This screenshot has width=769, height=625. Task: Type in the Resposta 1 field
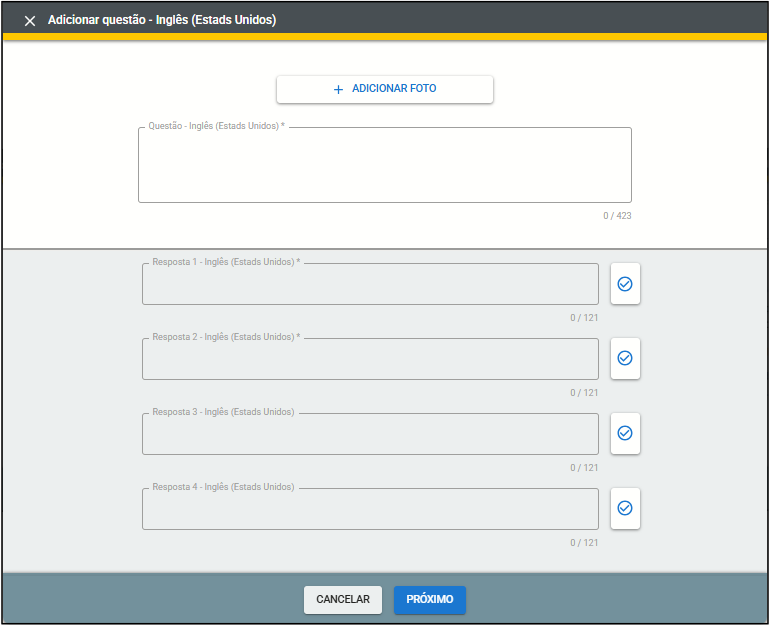point(370,286)
